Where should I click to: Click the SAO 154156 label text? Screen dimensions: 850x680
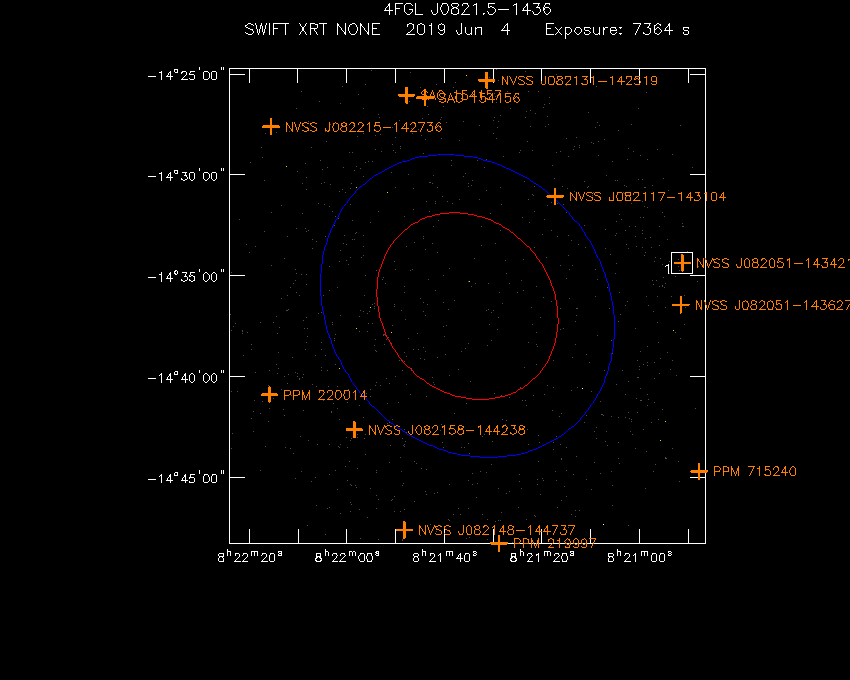479,98
